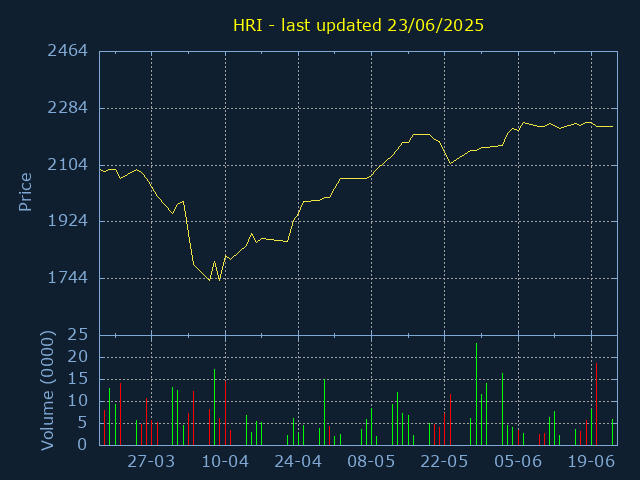Click the 'Price' axis label

point(25,192)
